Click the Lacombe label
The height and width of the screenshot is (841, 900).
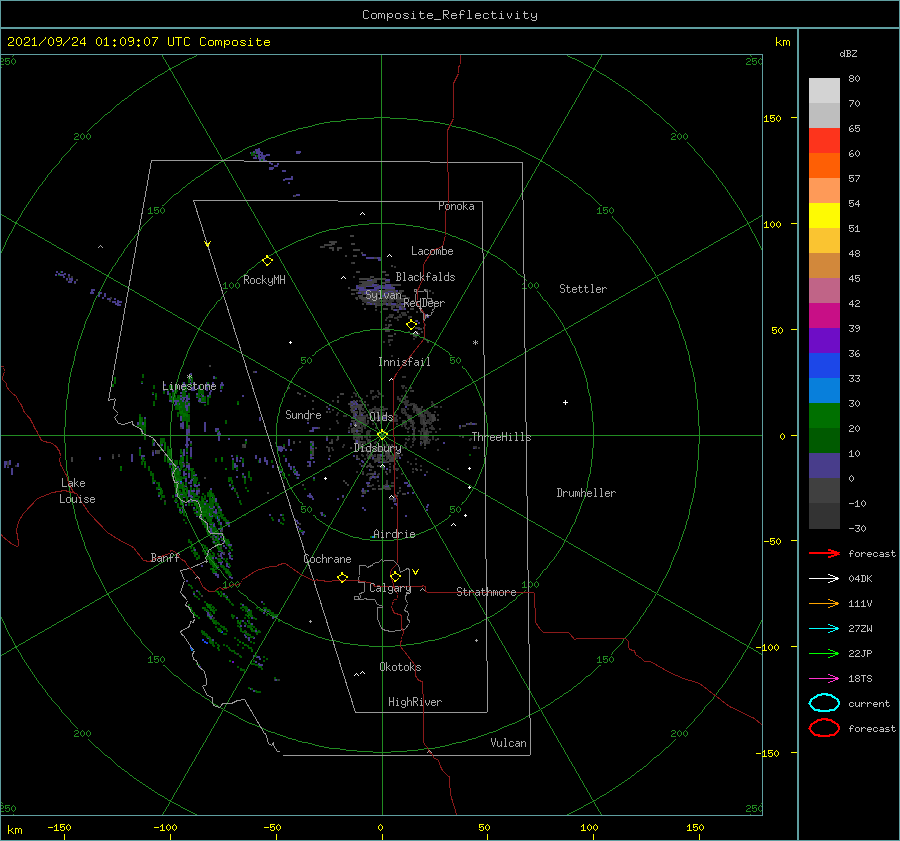(432, 251)
